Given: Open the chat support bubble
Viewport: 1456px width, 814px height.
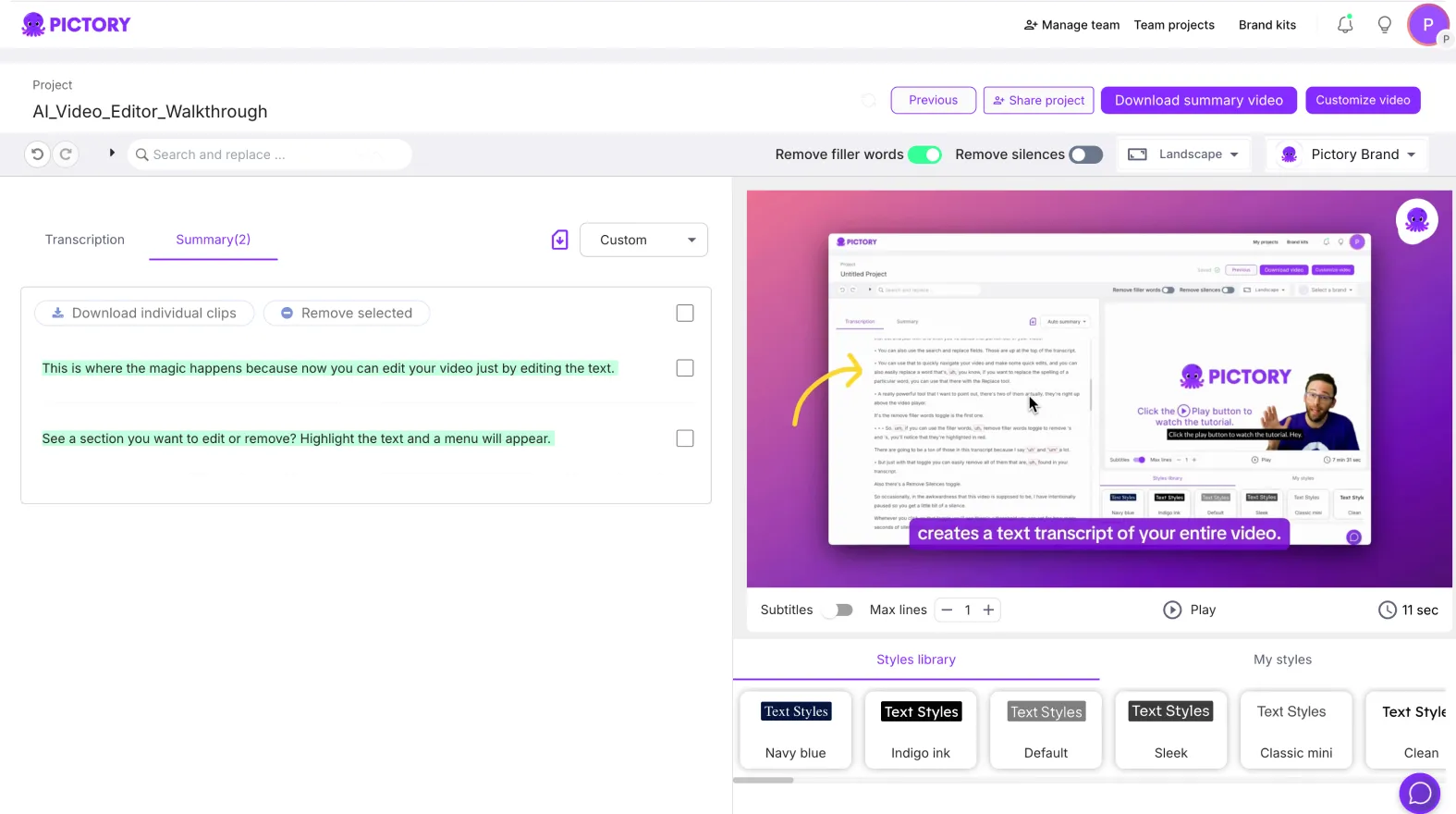Looking at the screenshot, I should point(1419,793).
